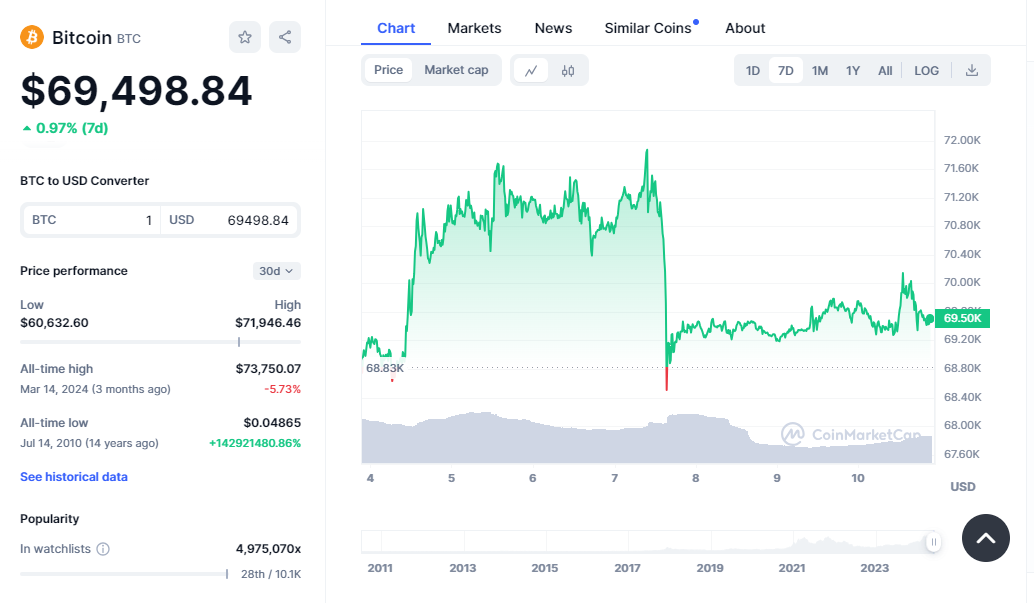Click the 2017 label on range timeline
1034x603 pixels.
tap(627, 568)
